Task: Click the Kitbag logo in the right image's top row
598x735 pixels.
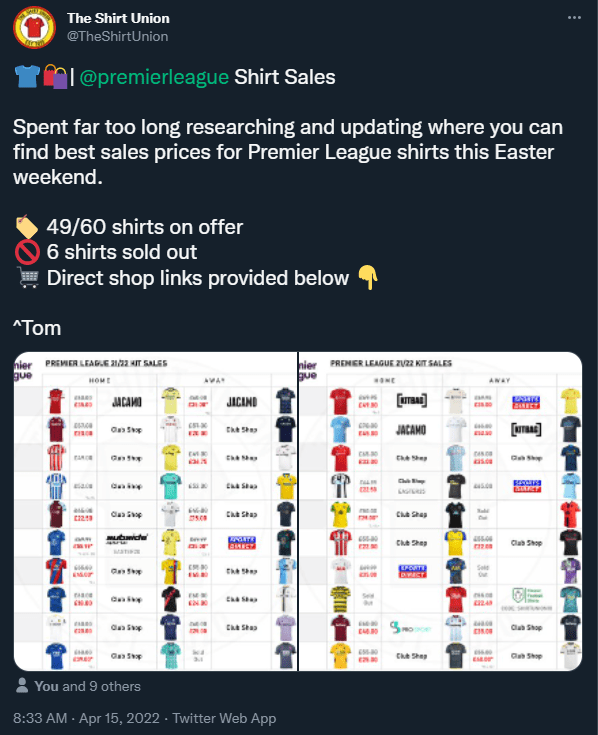Action: point(411,400)
